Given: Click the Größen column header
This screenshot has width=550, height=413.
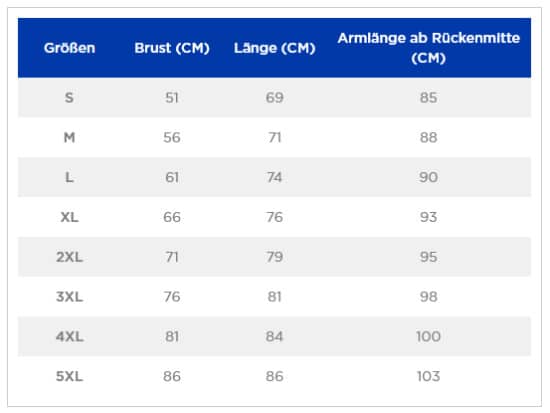Looking at the screenshot, I should (69, 48).
